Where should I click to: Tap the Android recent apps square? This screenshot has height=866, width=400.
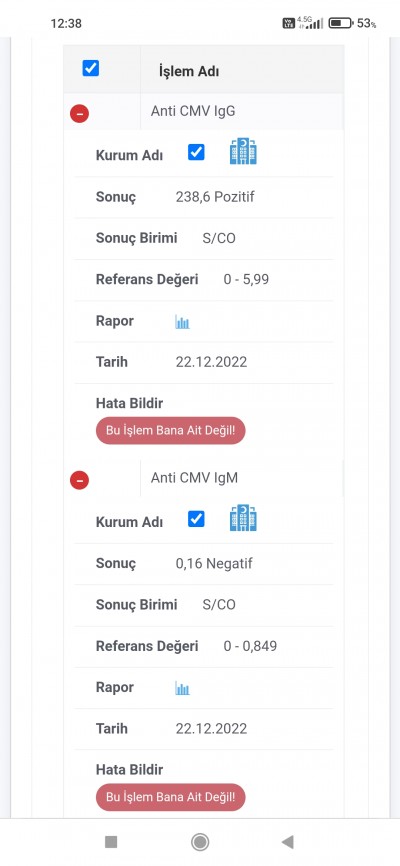tap(111, 842)
